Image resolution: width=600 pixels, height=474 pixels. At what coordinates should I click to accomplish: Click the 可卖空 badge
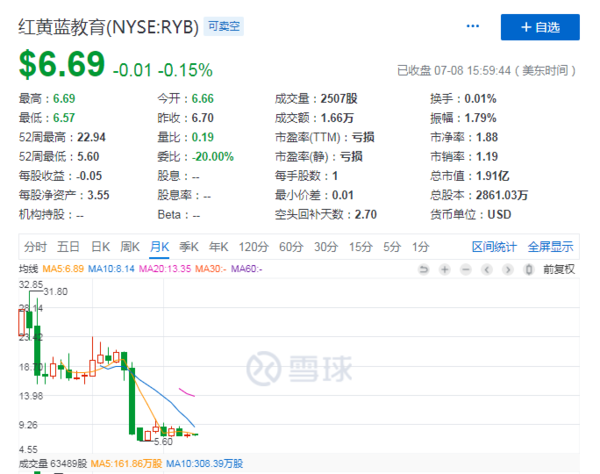click(x=224, y=26)
